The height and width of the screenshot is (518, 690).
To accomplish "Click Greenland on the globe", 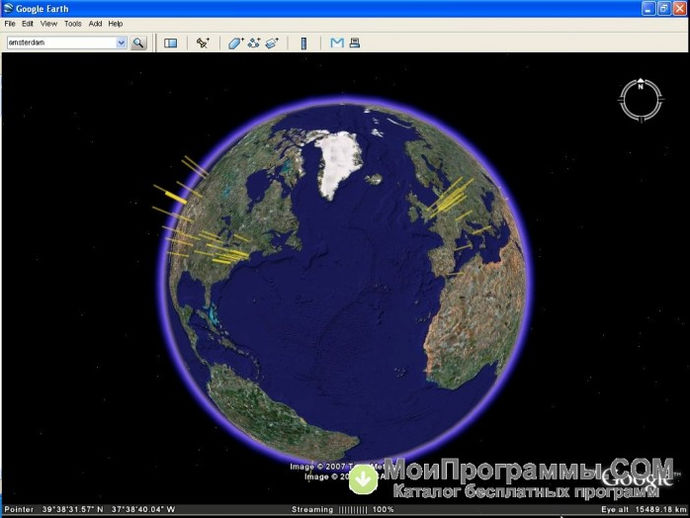I will click(340, 161).
